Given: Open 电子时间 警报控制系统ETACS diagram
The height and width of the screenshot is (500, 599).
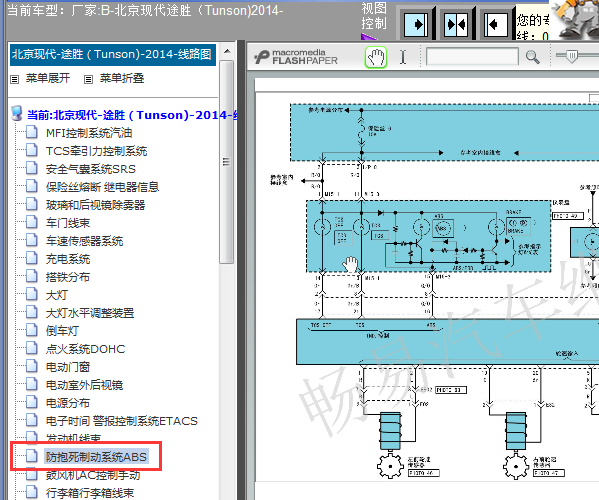Looking at the screenshot, I should pos(121,421).
